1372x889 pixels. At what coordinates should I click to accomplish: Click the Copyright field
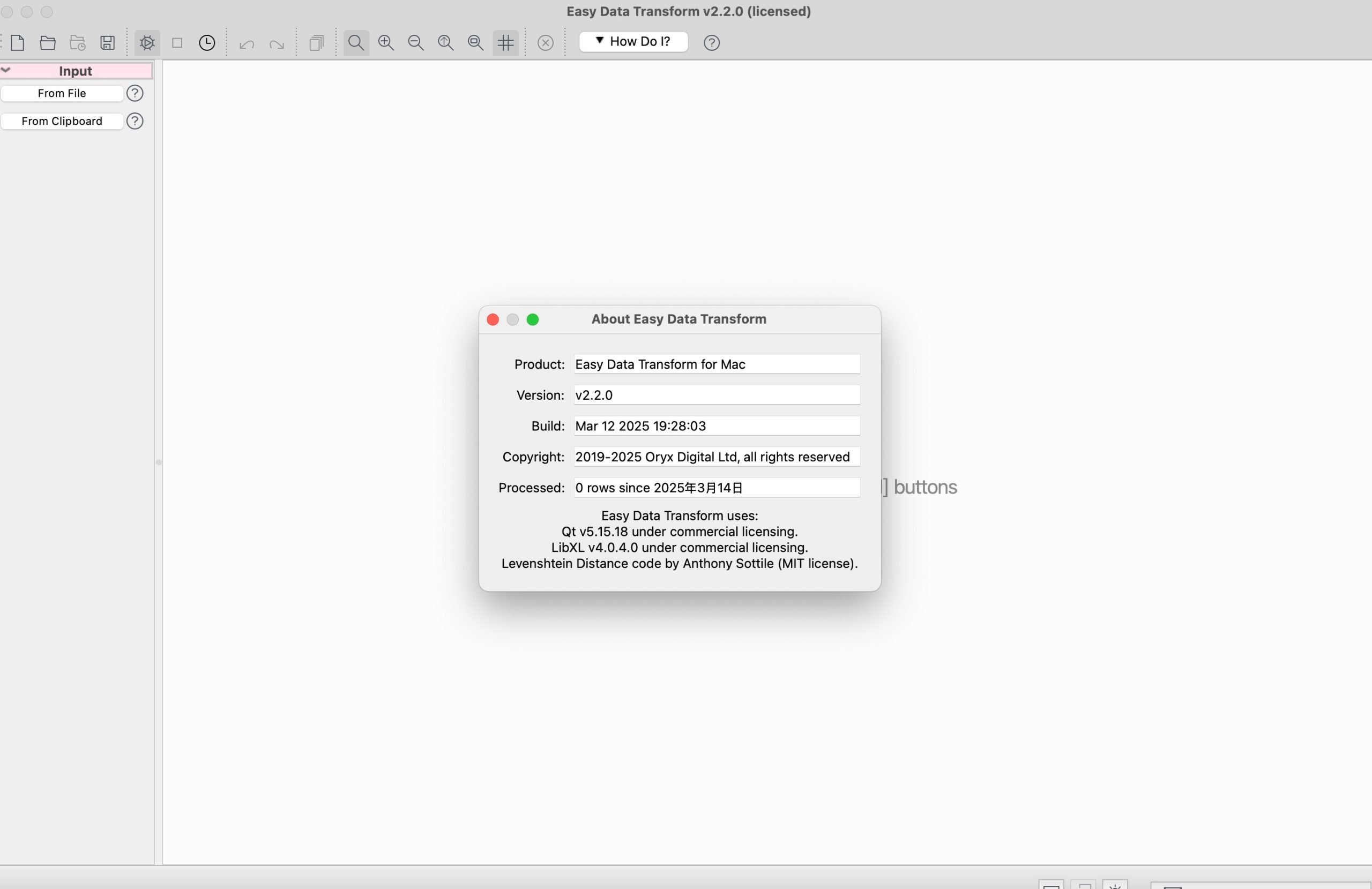click(717, 457)
